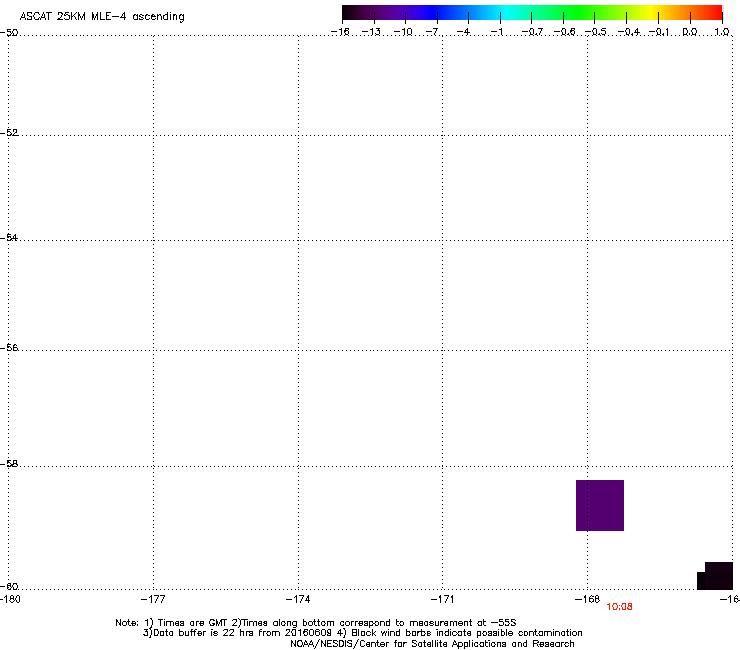Click the -0.1 color scale label
The width and height of the screenshot is (740, 650).
point(659,32)
